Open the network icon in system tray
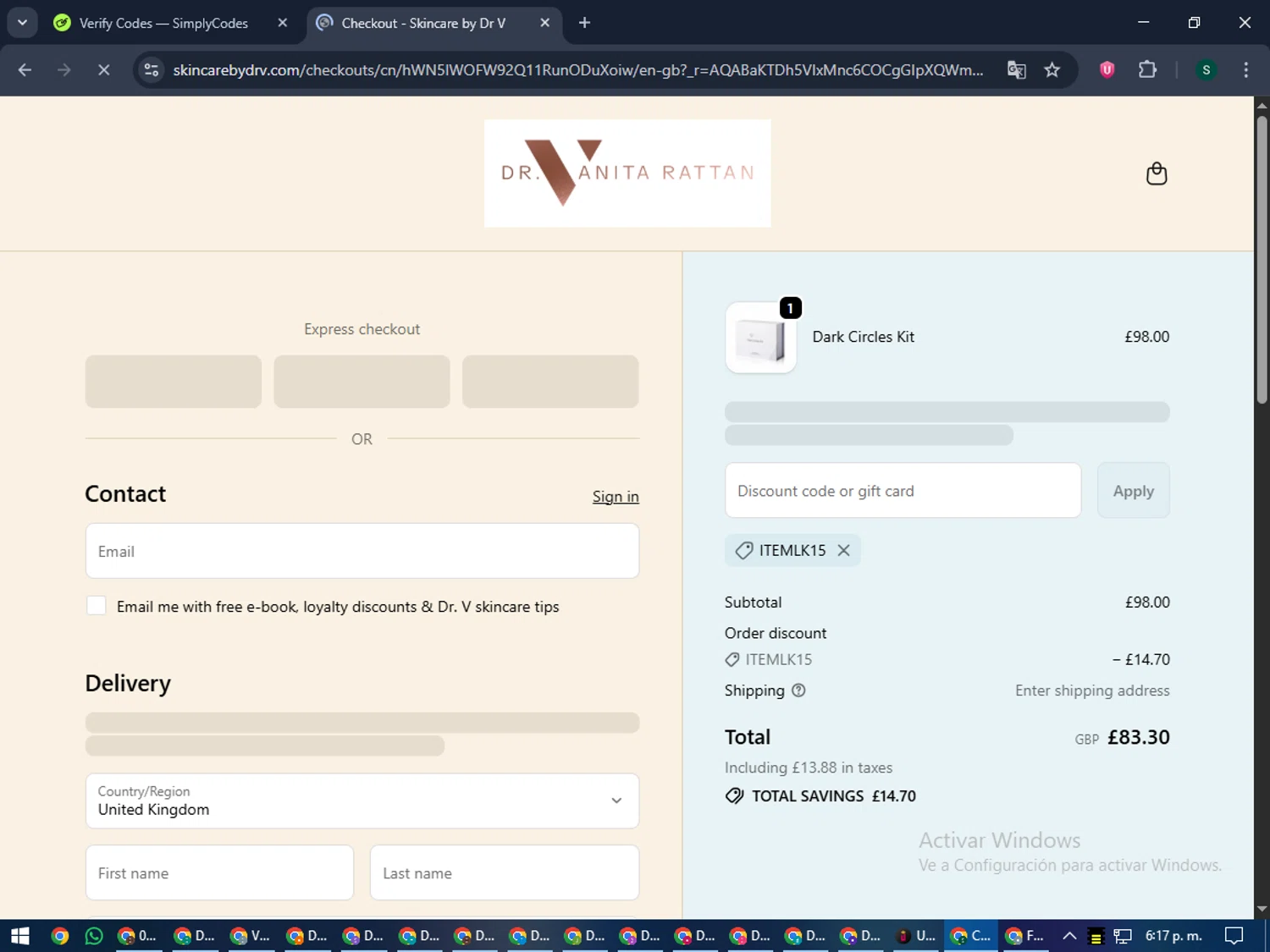The width and height of the screenshot is (1270, 952). [1123, 936]
